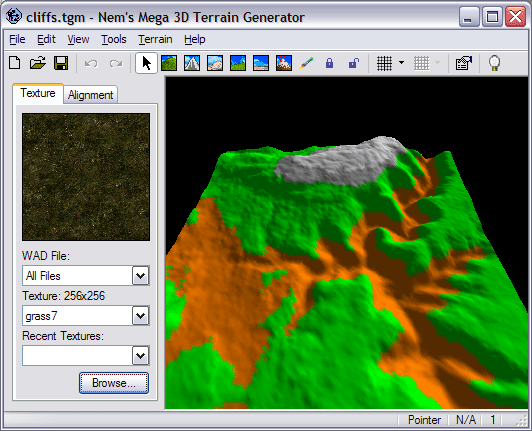Expand the grid options dropdown arrow
The image size is (532, 431).
401,63
